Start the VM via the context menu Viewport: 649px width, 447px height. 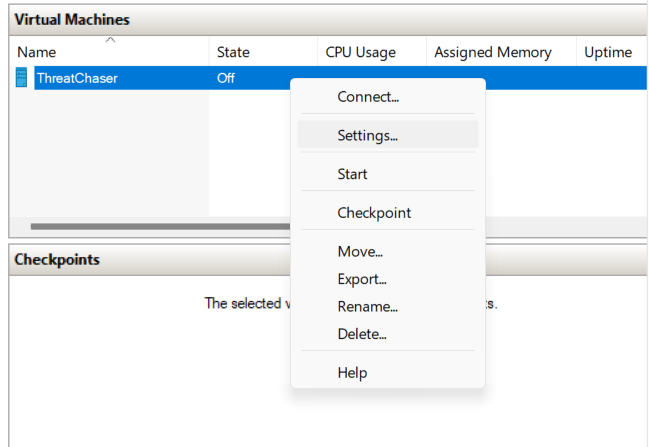point(352,174)
